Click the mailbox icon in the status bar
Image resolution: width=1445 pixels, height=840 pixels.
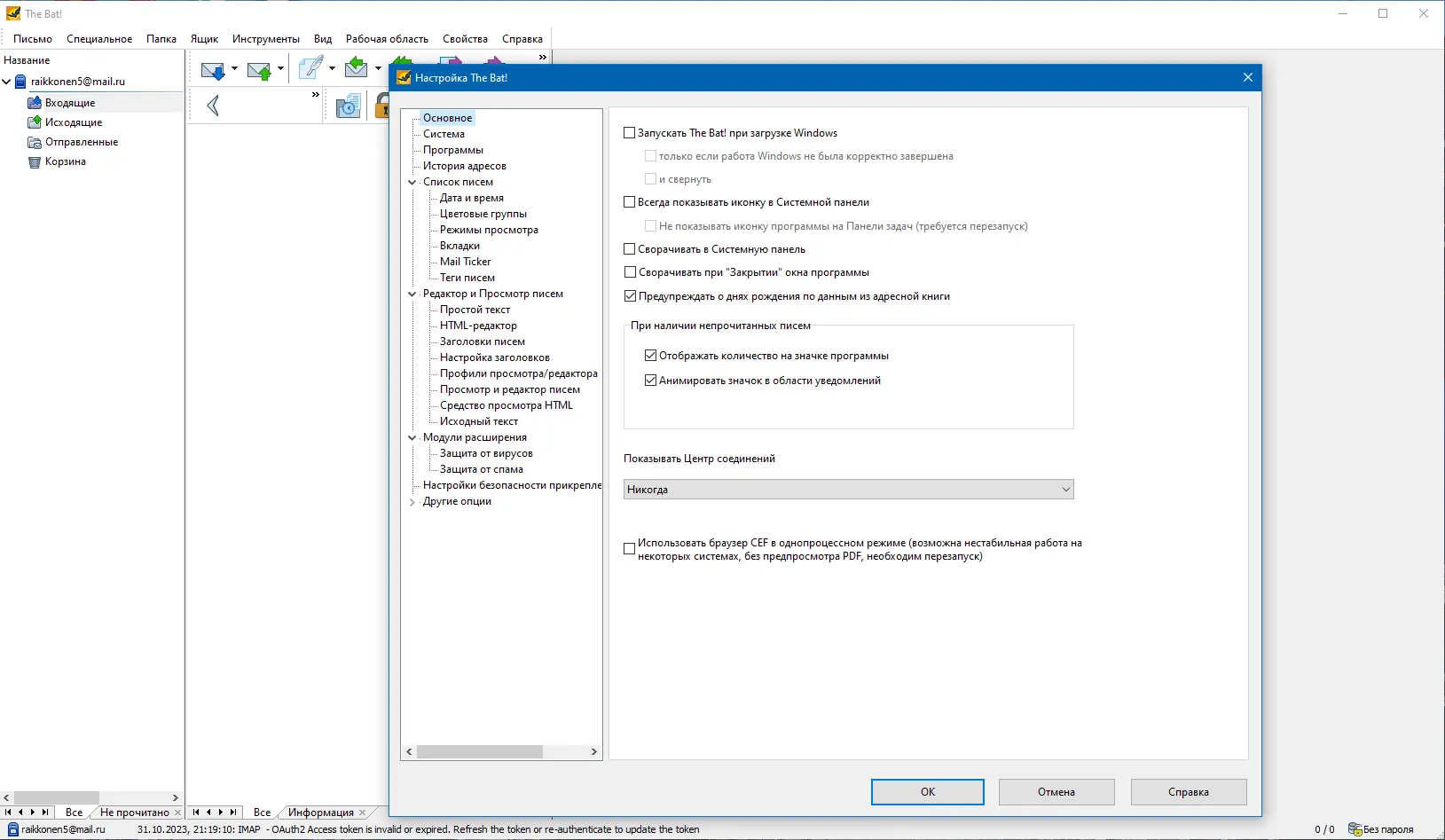tap(12, 829)
